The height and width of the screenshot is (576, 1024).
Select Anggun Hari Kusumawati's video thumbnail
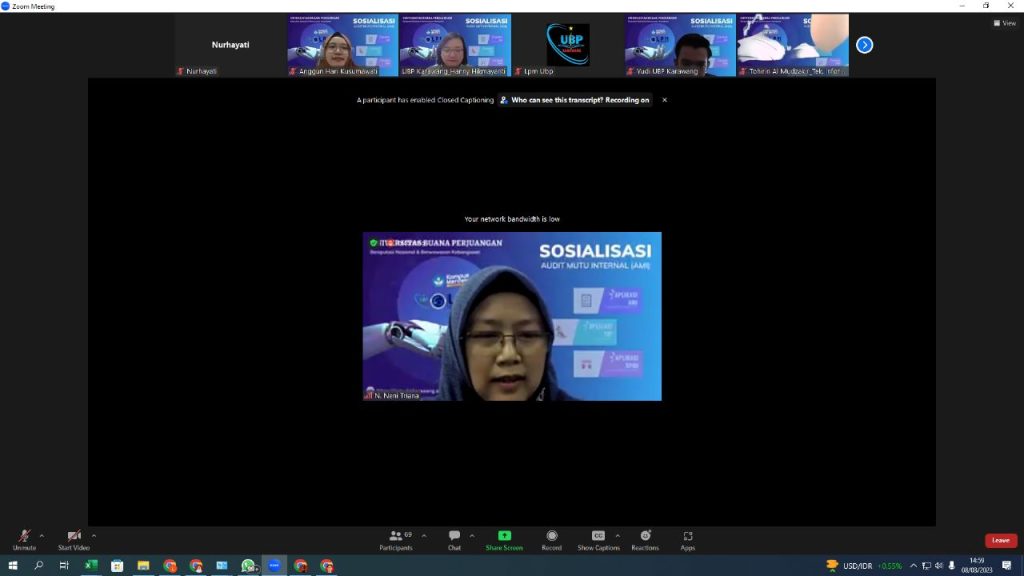point(343,45)
